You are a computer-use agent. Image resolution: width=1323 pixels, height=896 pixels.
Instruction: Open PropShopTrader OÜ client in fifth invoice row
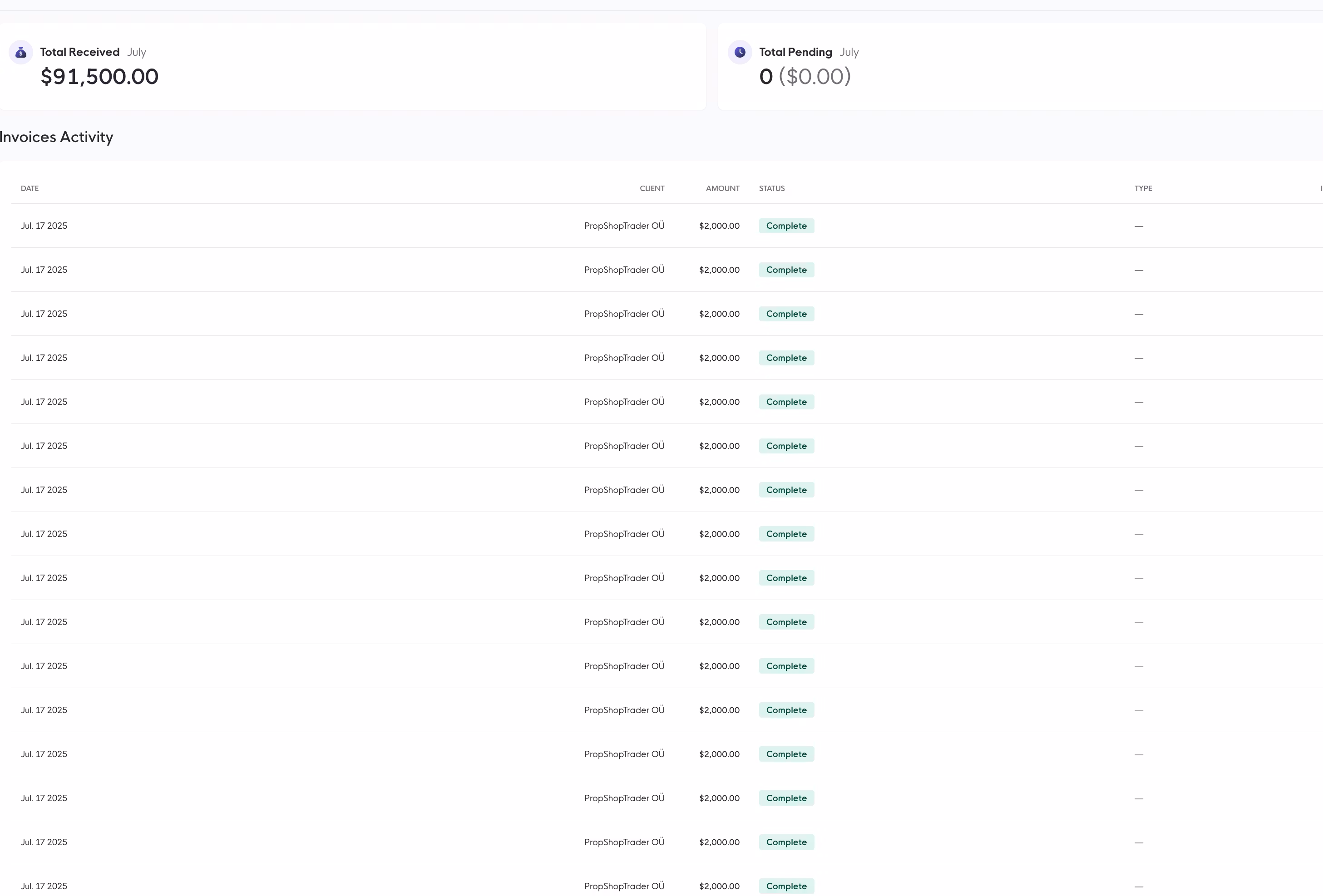(x=624, y=402)
